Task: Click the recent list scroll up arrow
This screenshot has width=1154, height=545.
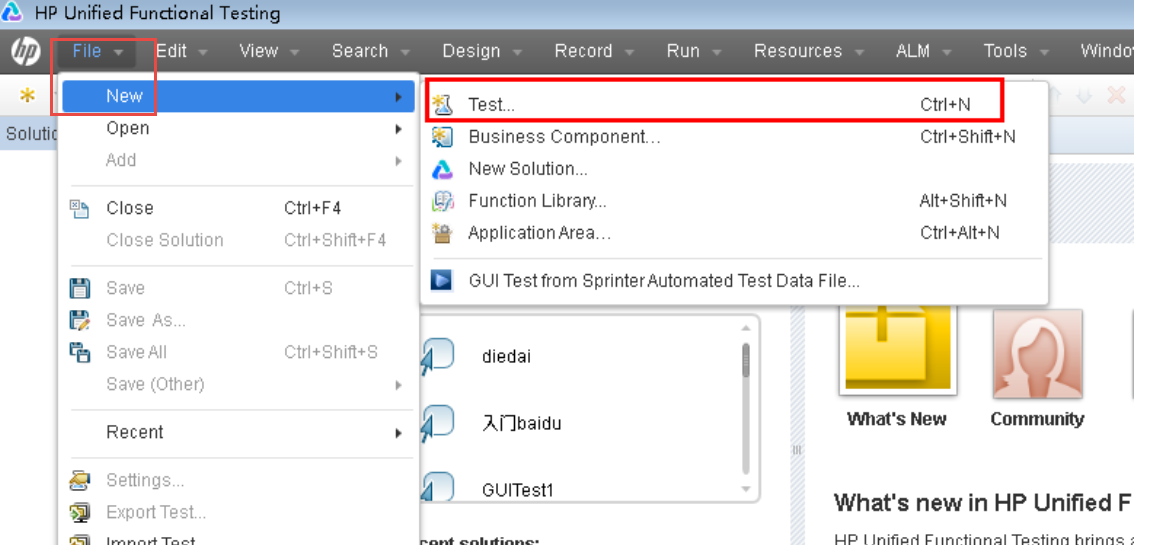Action: 746,329
